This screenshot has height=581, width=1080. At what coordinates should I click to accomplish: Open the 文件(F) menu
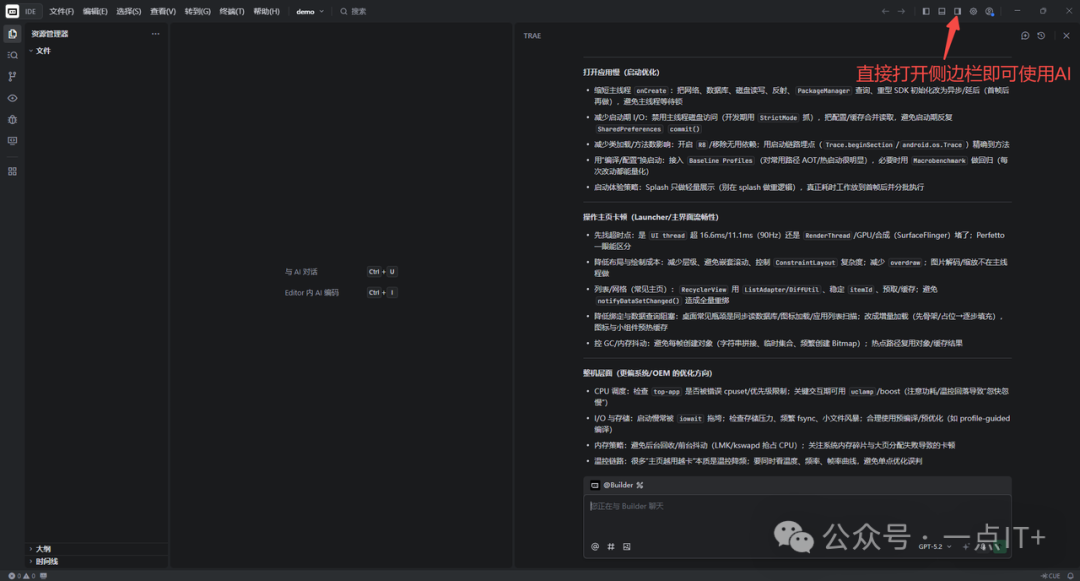pyautogui.click(x=61, y=12)
